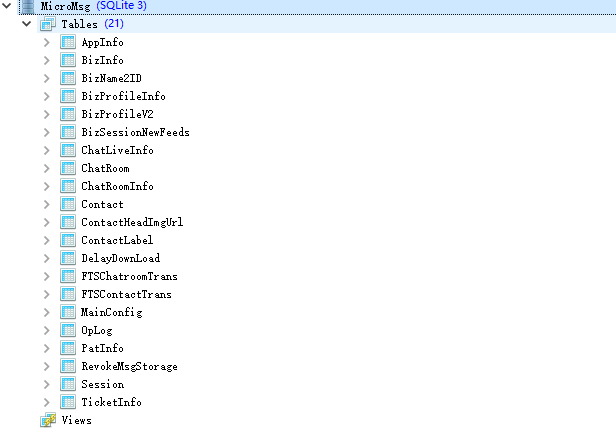
Task: Select the text 'Session'
Action: 103,384
